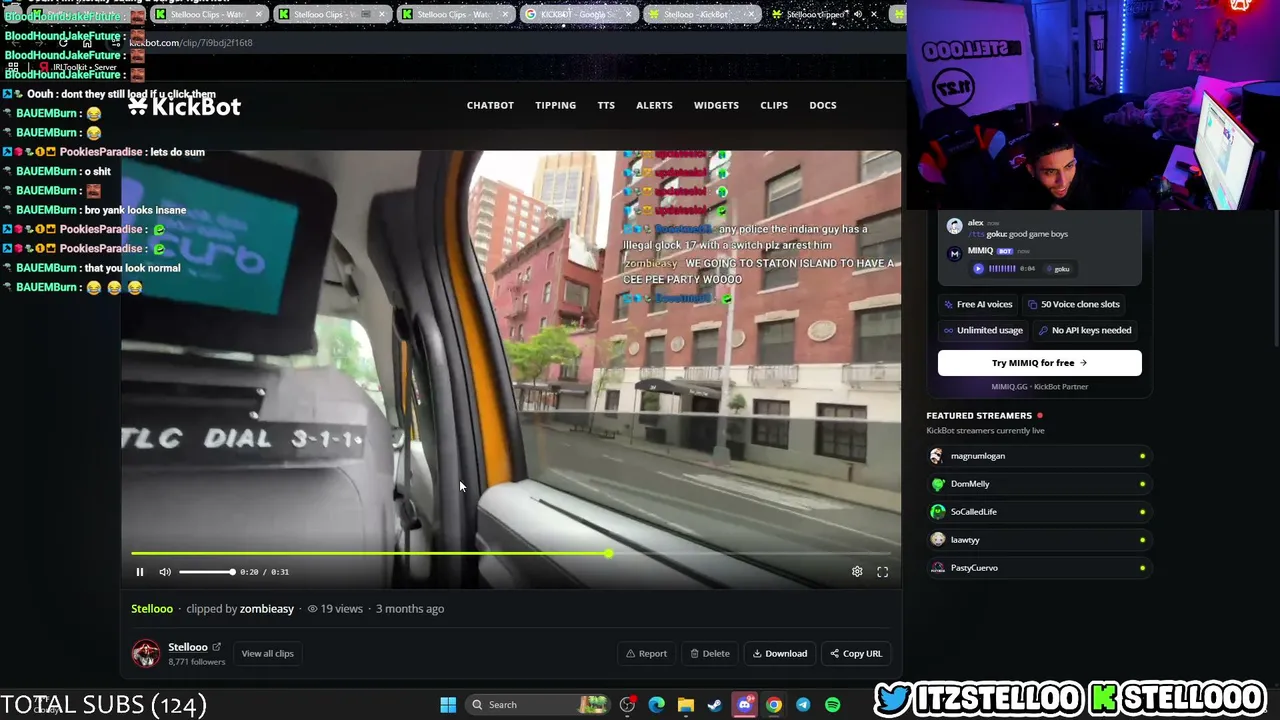Adjust the volume slider knob

tap(232, 572)
